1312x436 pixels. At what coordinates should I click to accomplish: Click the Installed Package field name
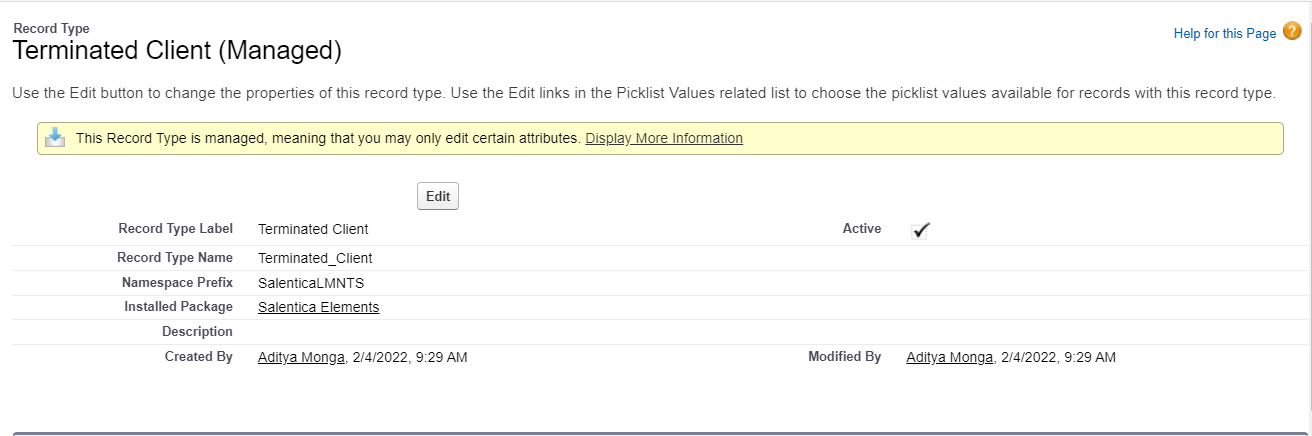[178, 307]
